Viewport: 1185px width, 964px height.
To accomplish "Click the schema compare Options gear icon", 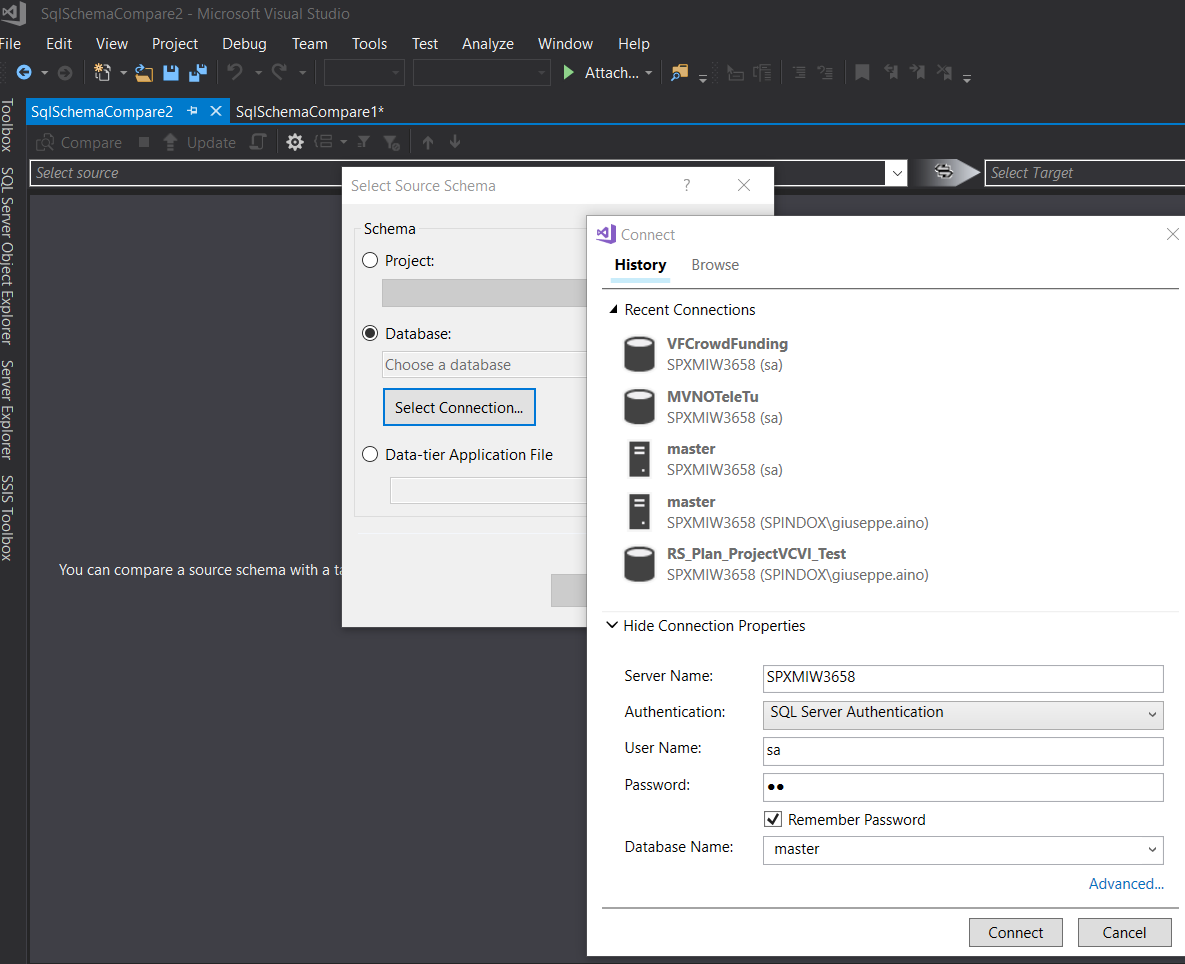I will point(294,143).
